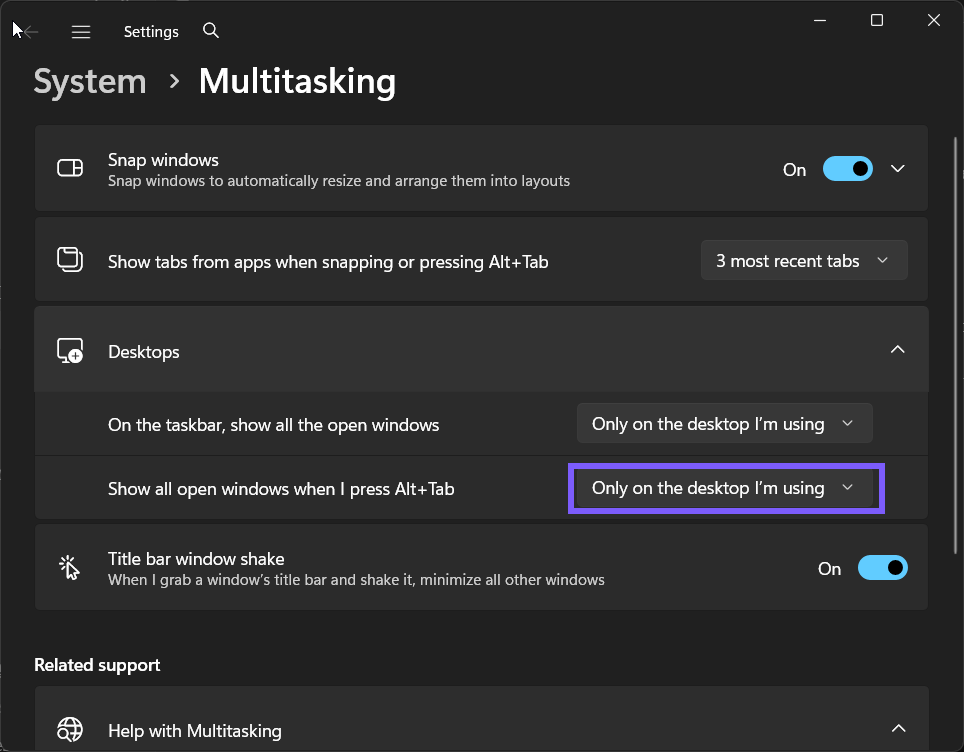Minimize the Settings window
This screenshot has width=964, height=752.
pyautogui.click(x=820, y=20)
